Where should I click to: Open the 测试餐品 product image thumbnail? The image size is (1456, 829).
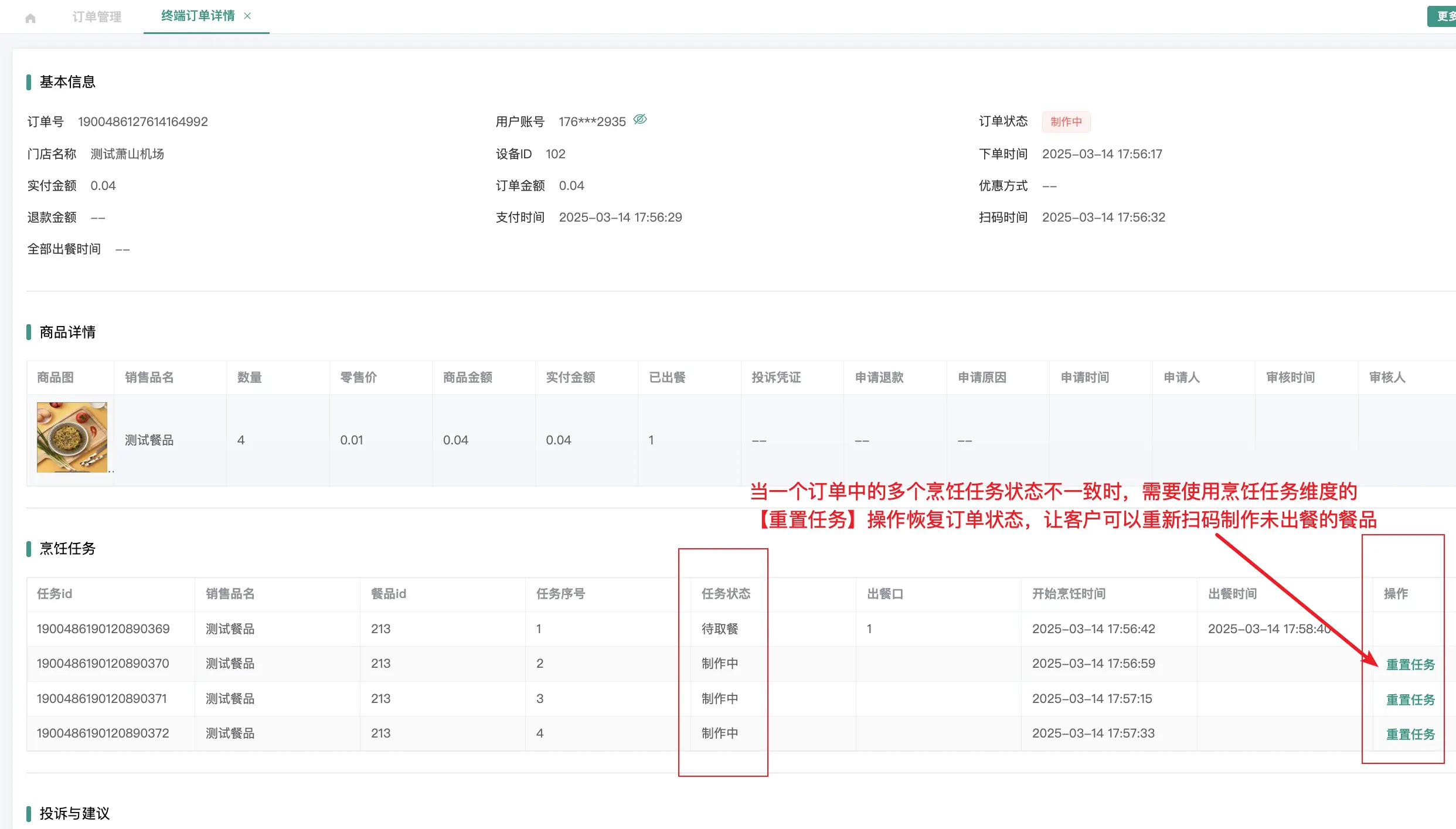point(72,437)
